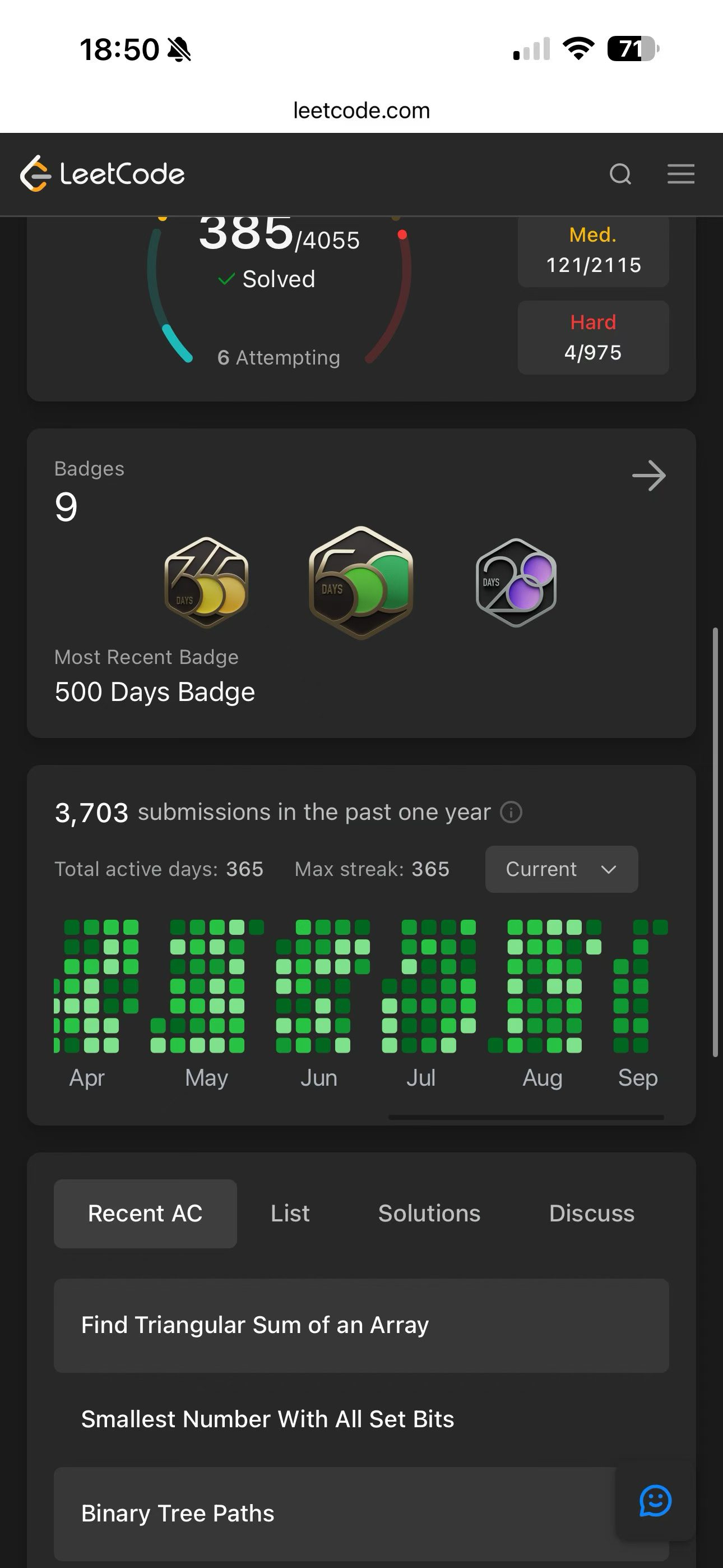Open Smallest Number With All Set Bits
This screenshot has width=723, height=1568.
[361, 1419]
